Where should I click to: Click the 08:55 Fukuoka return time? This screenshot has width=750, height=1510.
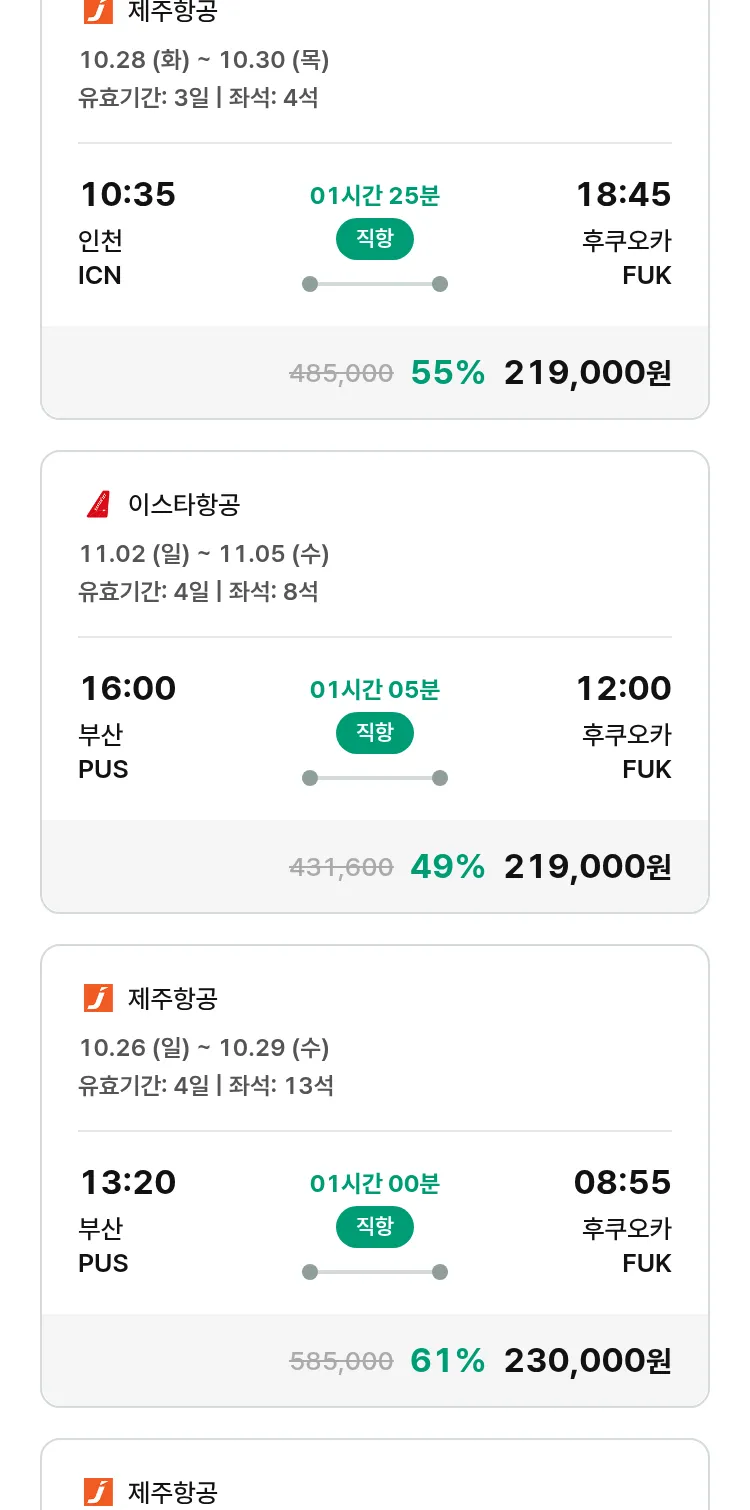[x=622, y=1183]
